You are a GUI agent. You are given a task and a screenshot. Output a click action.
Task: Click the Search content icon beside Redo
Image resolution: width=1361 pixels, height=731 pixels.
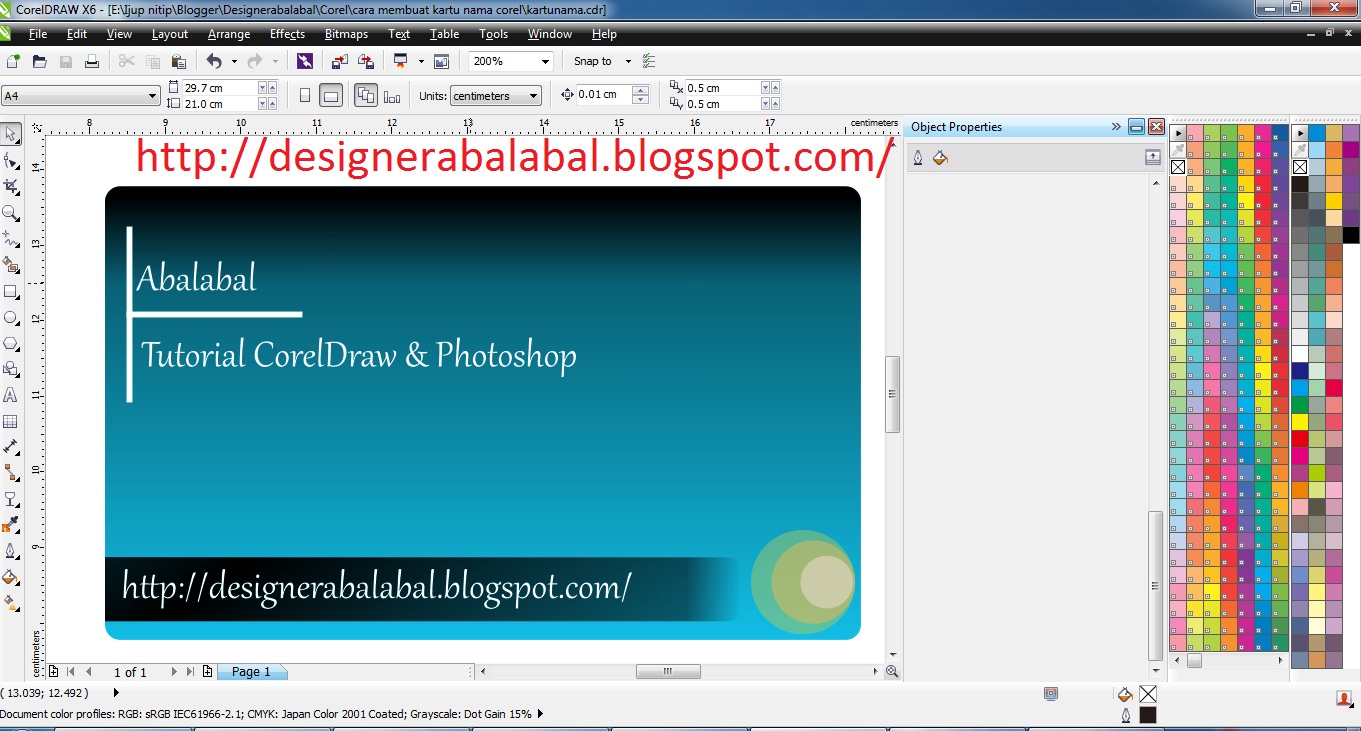305,61
